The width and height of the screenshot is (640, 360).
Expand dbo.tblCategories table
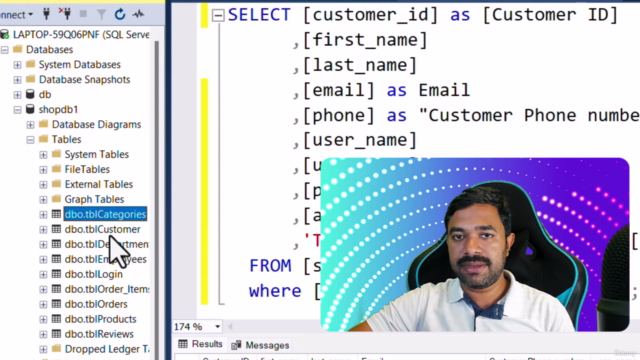[43, 214]
